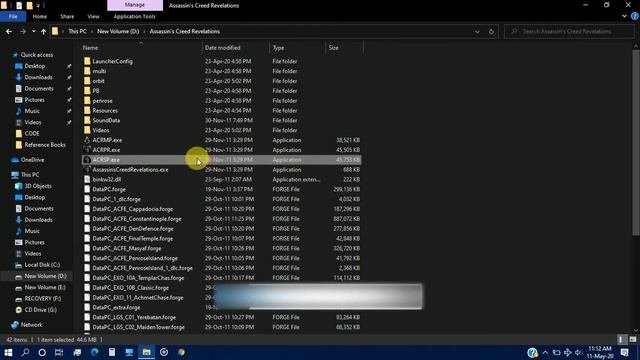Select the multi folder
Viewport: 640px width, 360px height.
[x=99, y=71]
